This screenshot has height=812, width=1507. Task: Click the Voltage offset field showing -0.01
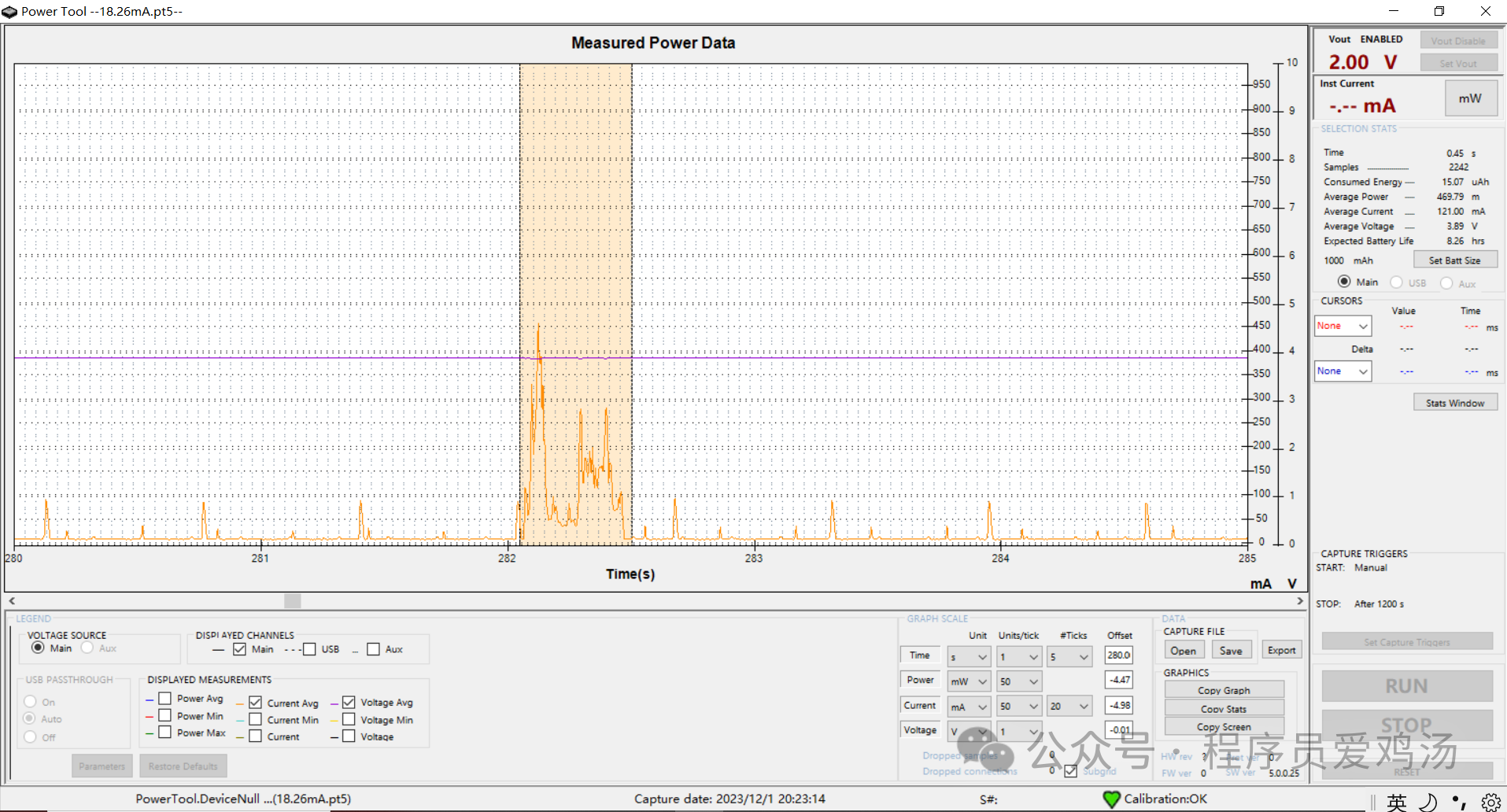pos(1118,730)
